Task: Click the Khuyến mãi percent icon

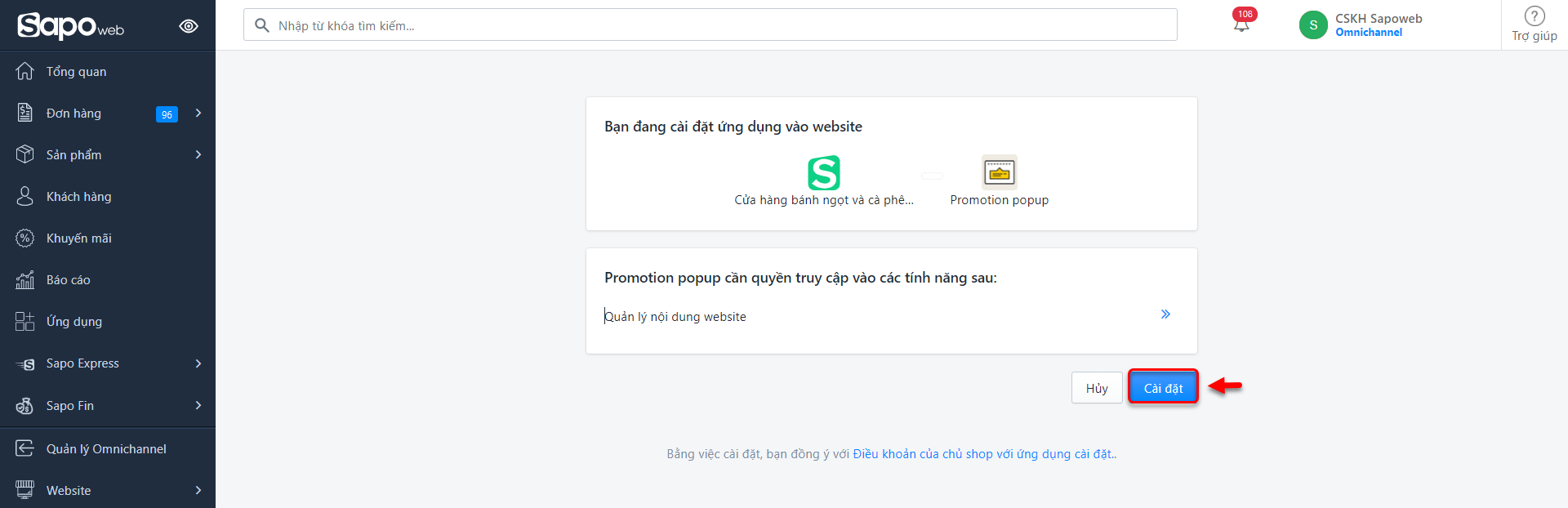Action: pyautogui.click(x=25, y=238)
